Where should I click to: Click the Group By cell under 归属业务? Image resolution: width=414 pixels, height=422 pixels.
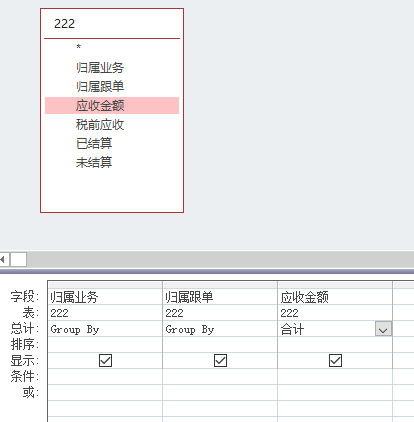tap(105, 329)
